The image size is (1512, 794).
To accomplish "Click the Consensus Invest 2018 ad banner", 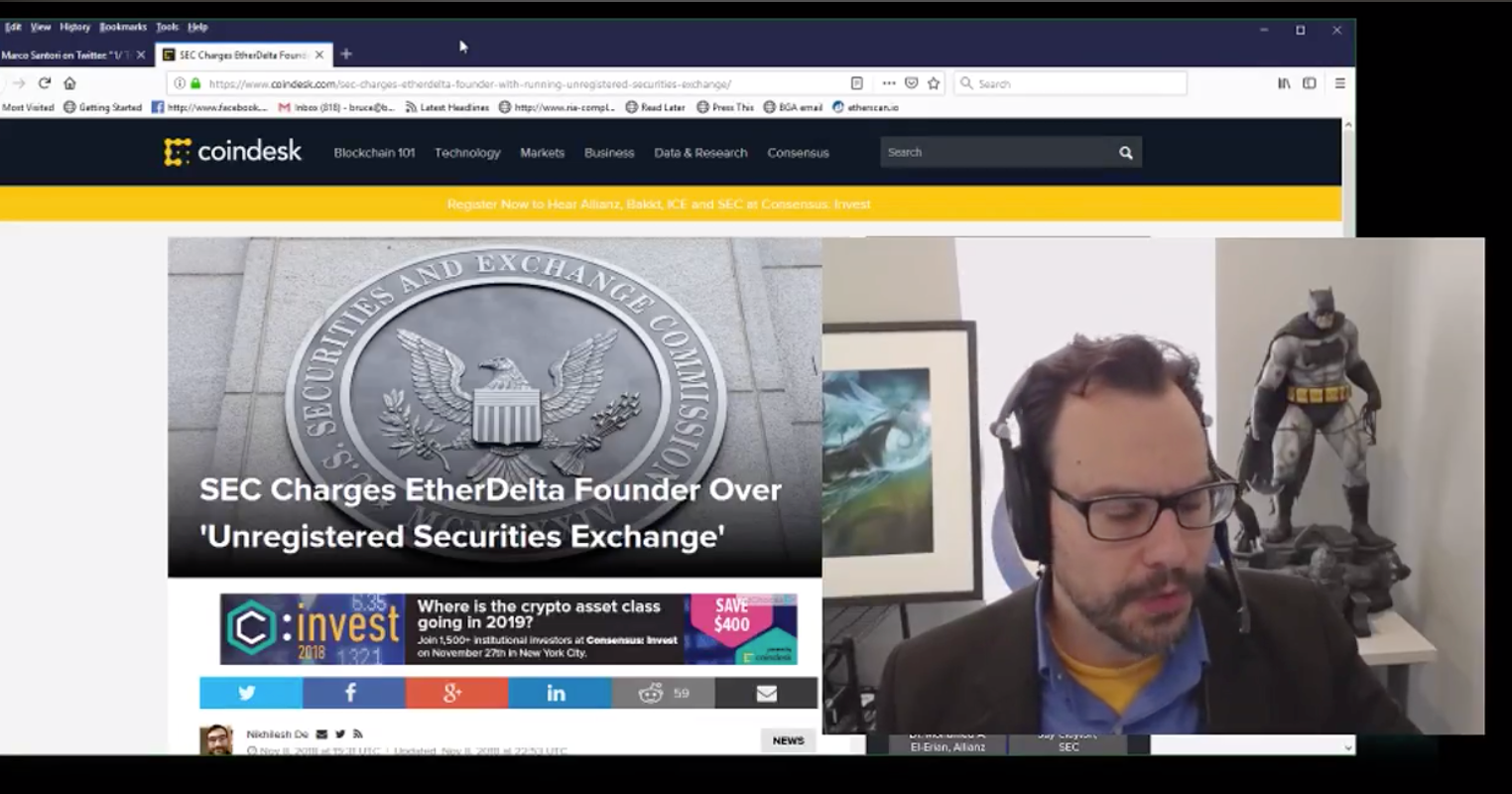I will pyautogui.click(x=508, y=629).
